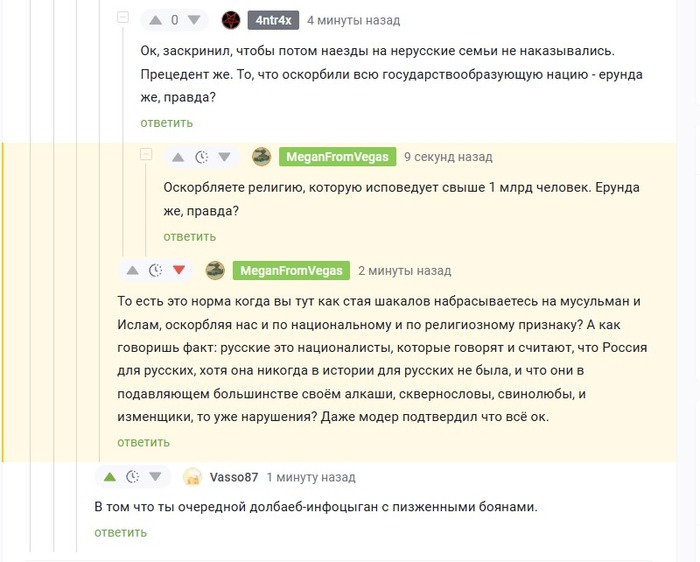Click avatar on the 9-seconds-ago MeganFromVegas reply
This screenshot has width=700, height=562.
261,157
